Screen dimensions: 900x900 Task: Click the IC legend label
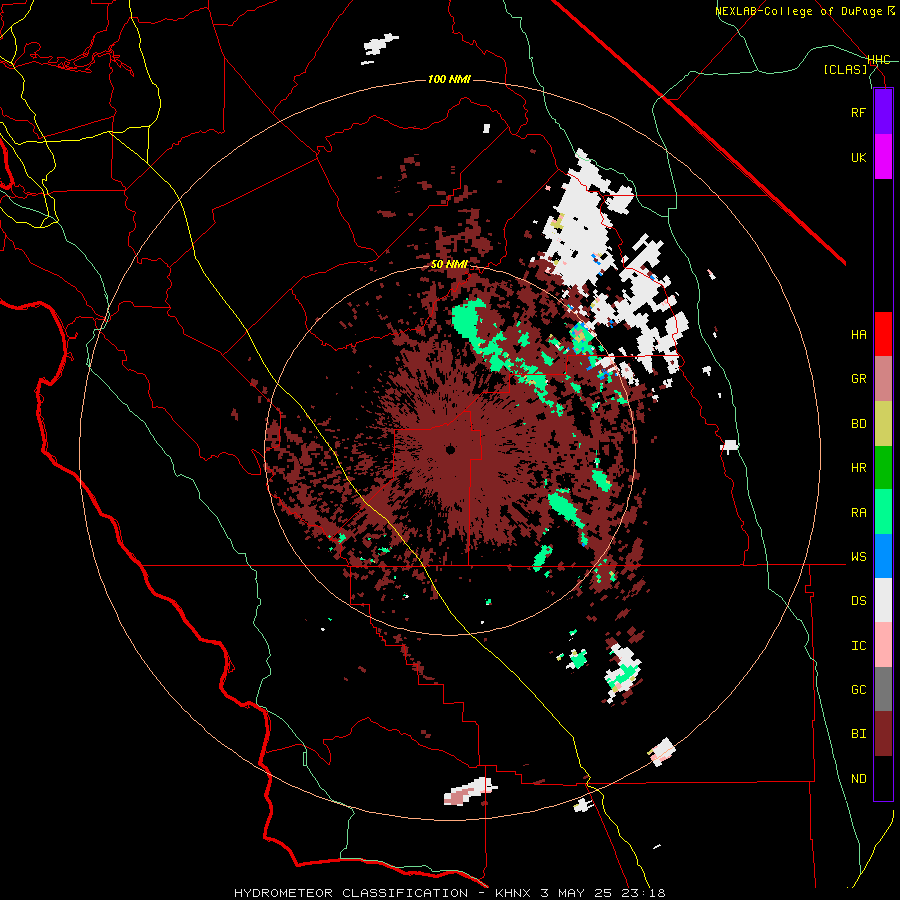click(x=858, y=646)
